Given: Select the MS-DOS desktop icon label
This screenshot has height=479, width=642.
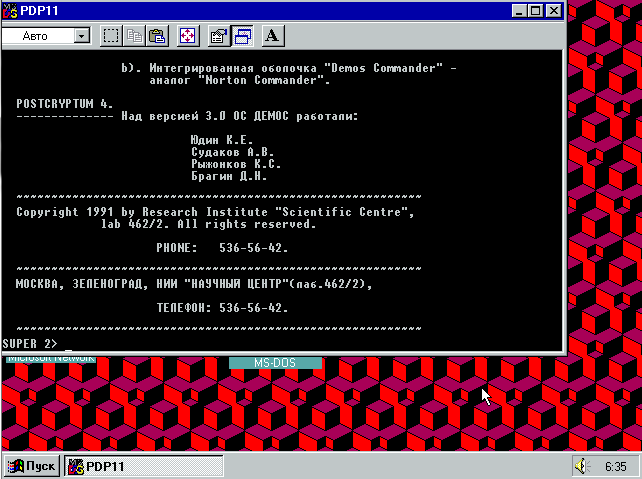Looking at the screenshot, I should [275, 363].
